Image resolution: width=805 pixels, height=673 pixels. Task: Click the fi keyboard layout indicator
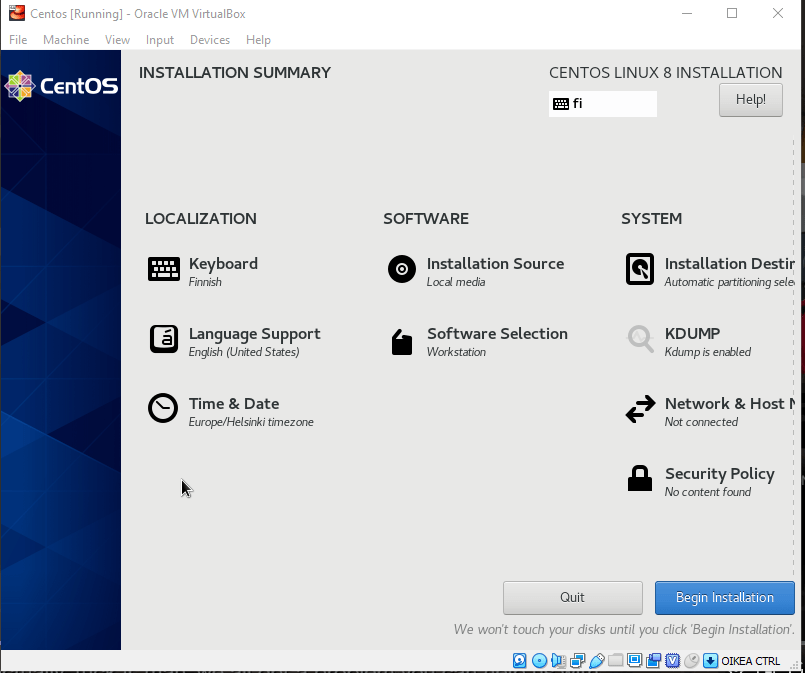[602, 104]
